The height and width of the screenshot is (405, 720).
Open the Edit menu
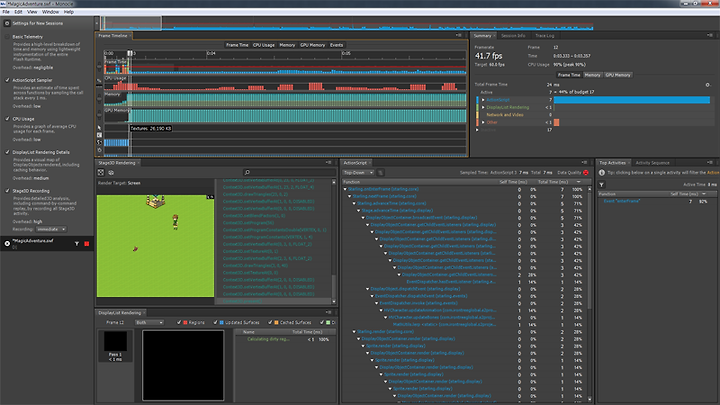click(x=18, y=12)
